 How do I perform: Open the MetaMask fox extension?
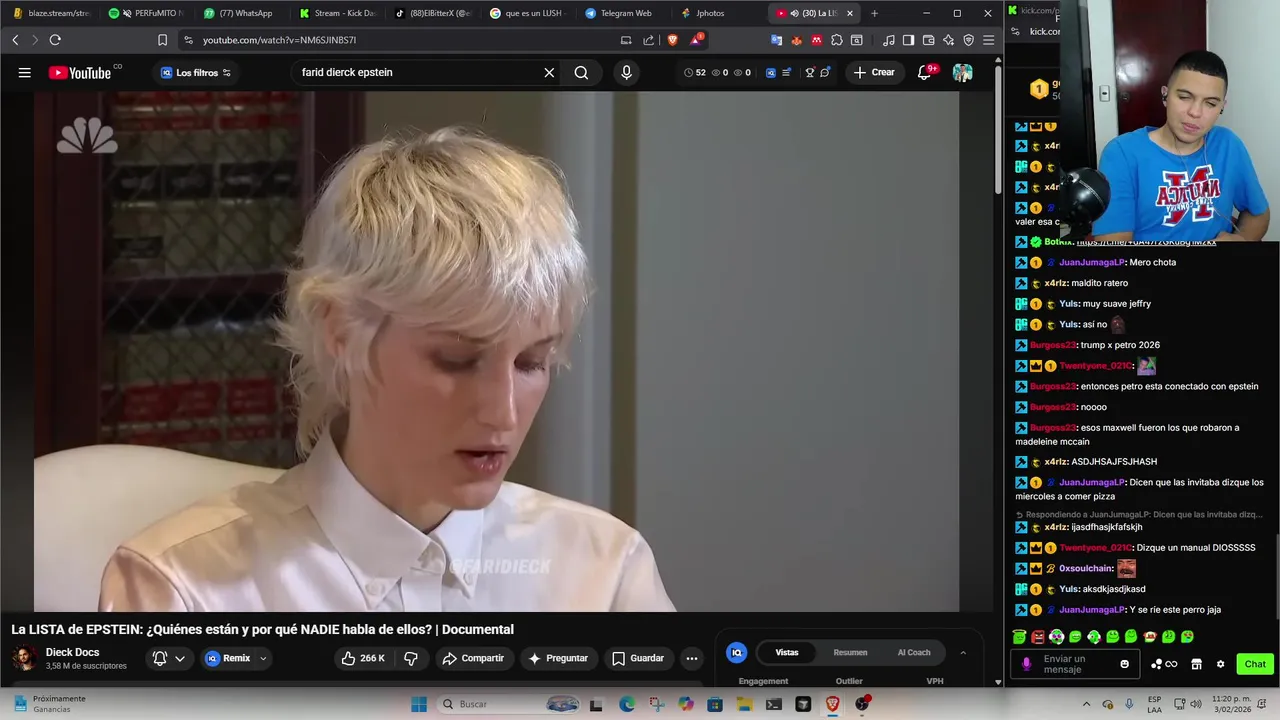796,40
